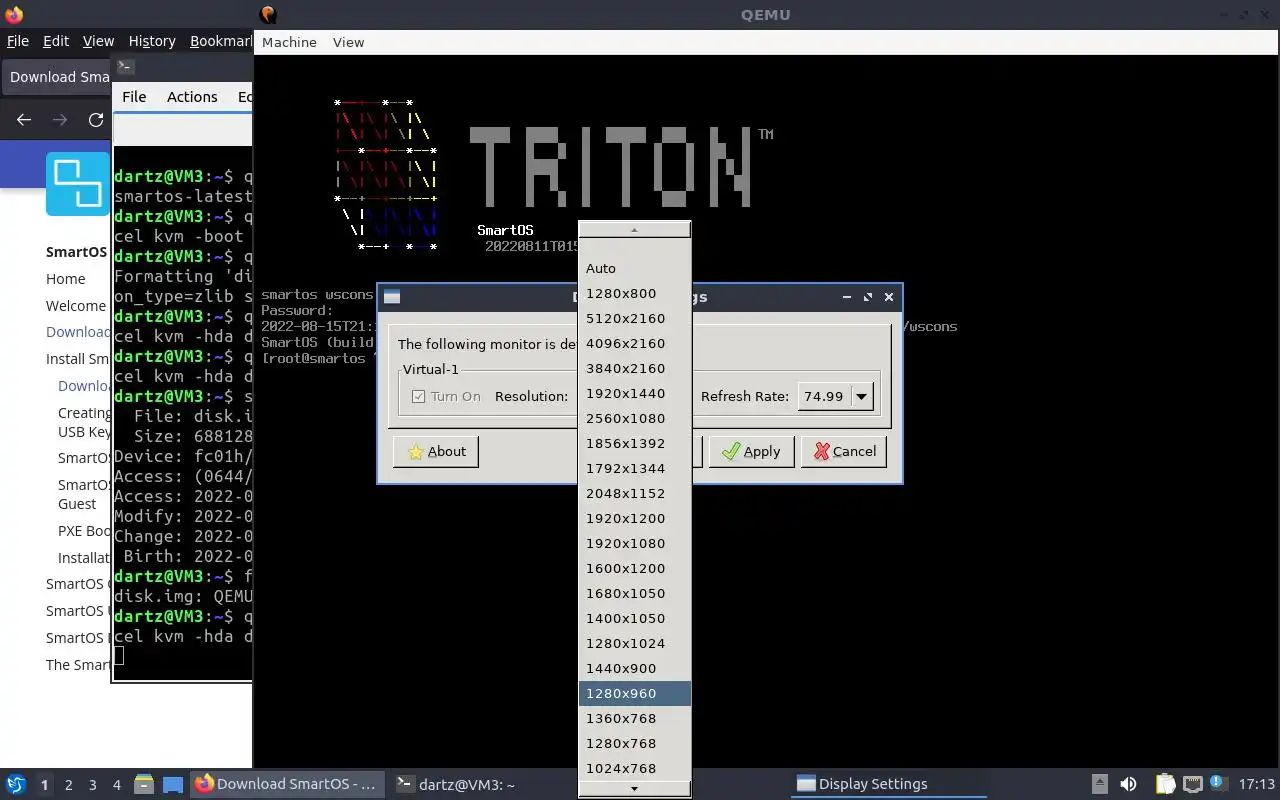Image resolution: width=1280 pixels, height=800 pixels.
Task: Click the terminal window icon in title bar
Action: (125, 67)
